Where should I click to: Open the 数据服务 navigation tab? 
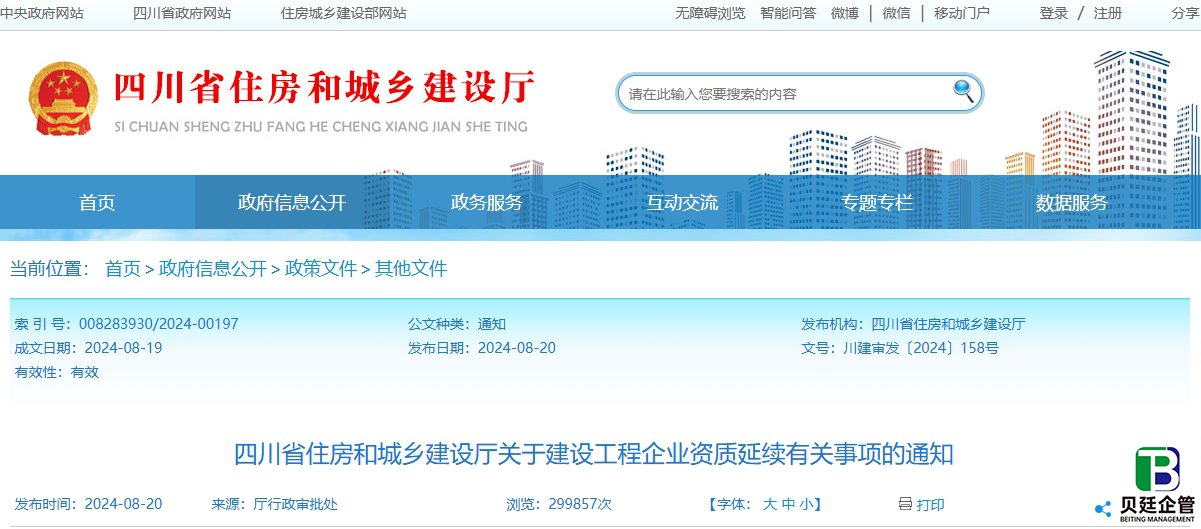[1071, 203]
